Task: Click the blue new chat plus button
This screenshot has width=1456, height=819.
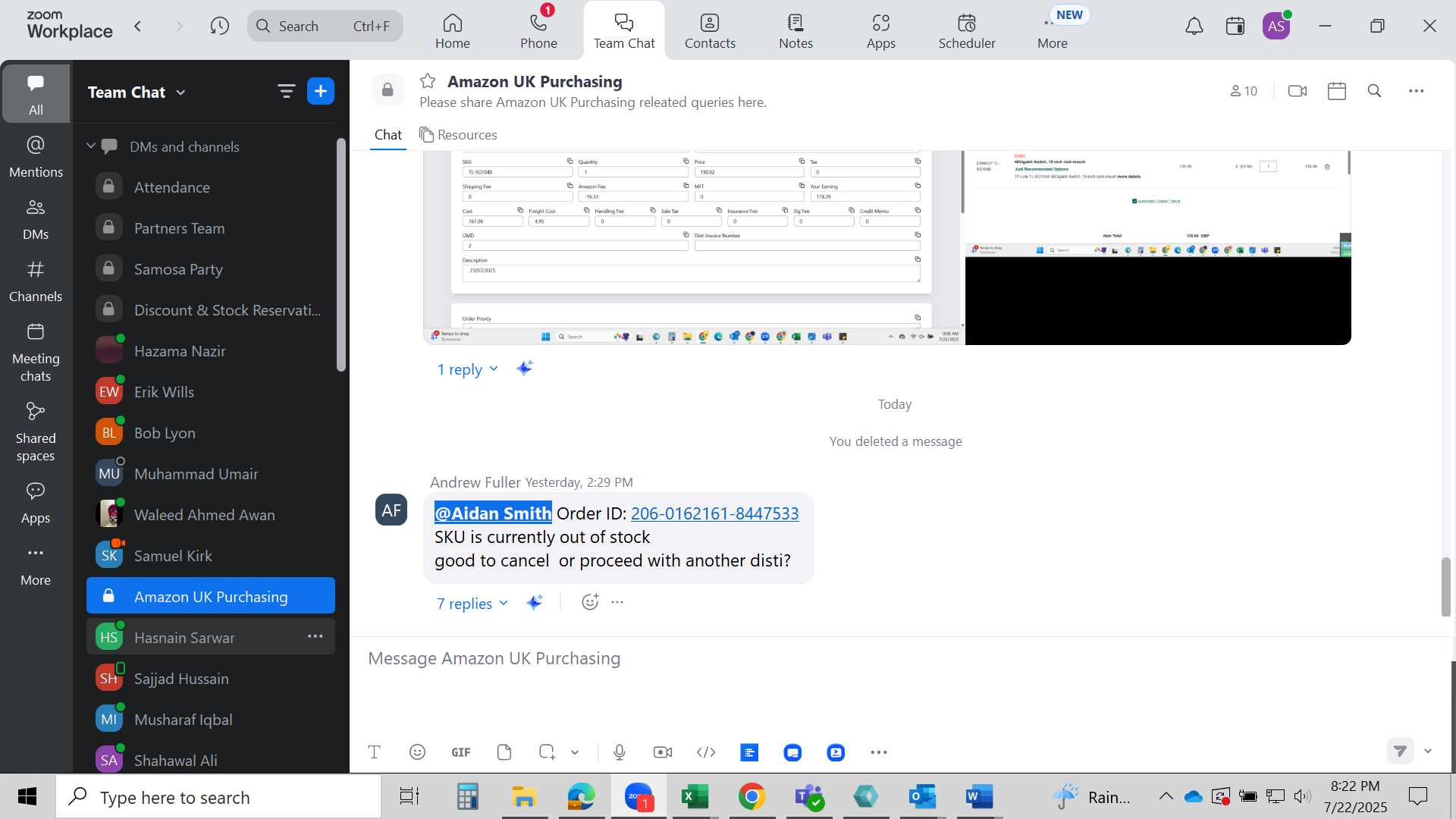Action: point(321,92)
